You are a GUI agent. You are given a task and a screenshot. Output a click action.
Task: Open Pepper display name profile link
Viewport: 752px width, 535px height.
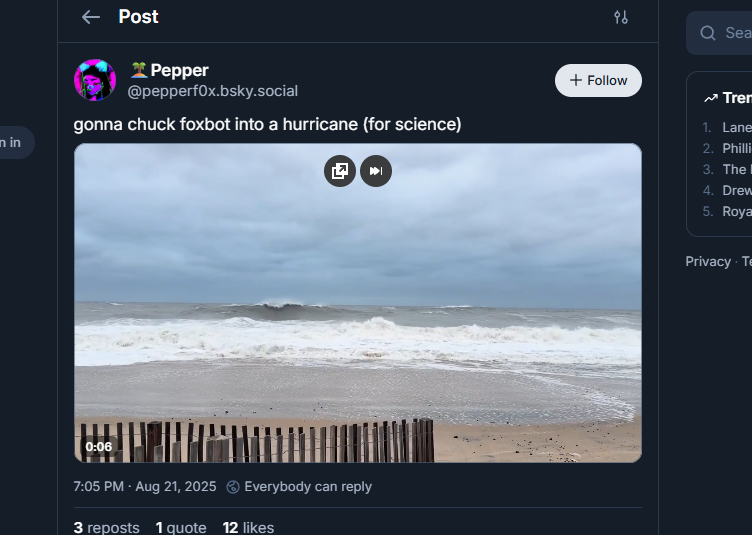click(179, 70)
